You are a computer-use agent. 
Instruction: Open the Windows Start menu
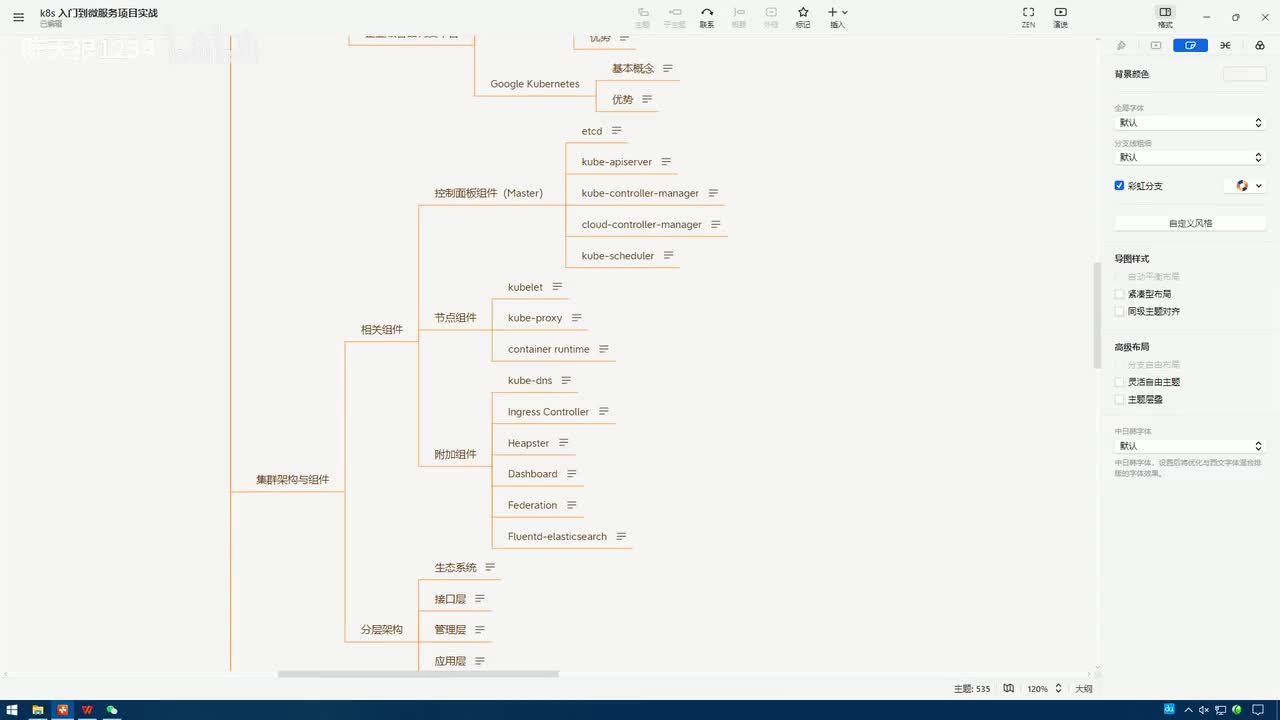(x=12, y=710)
